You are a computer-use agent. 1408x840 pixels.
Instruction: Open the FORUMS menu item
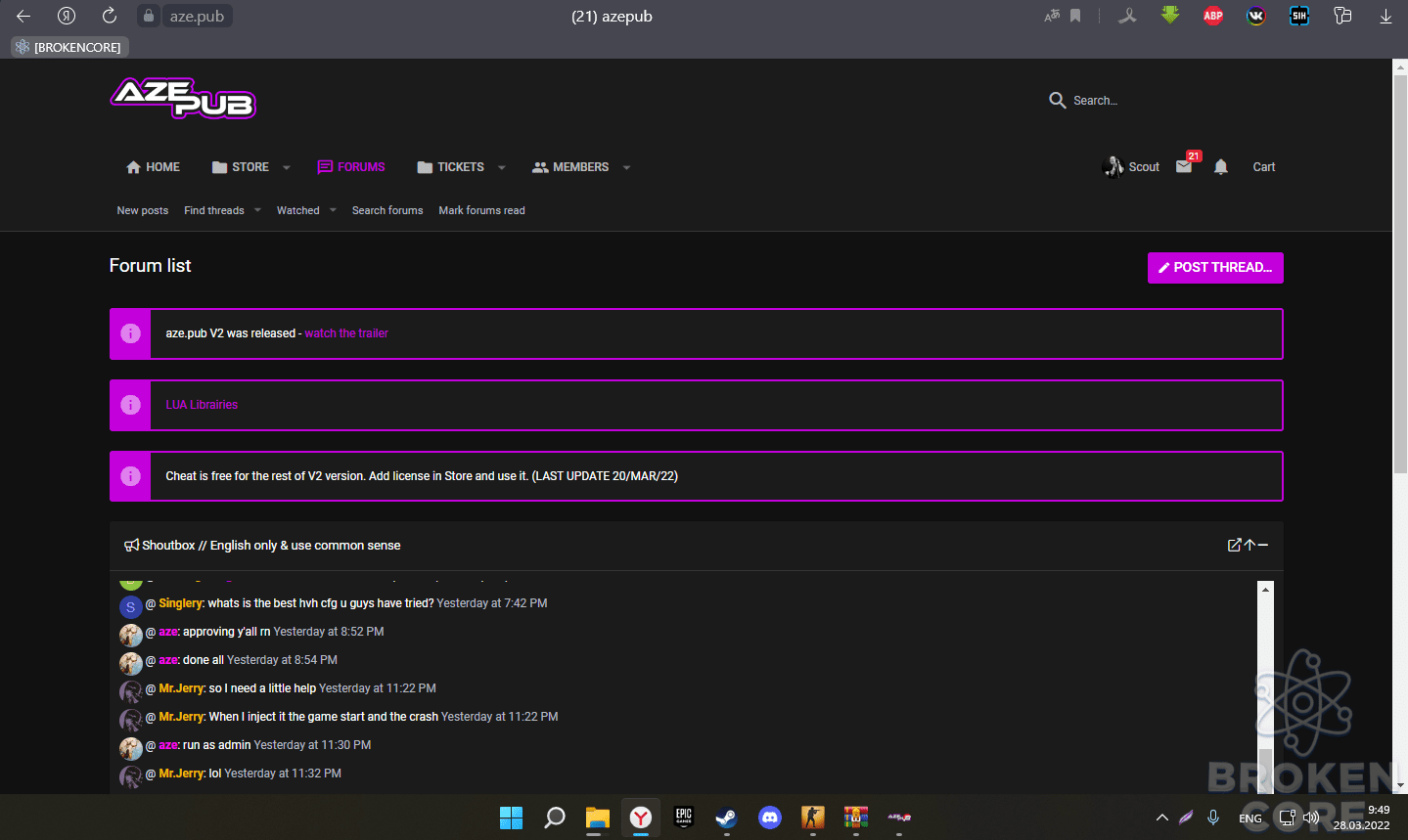tap(351, 167)
